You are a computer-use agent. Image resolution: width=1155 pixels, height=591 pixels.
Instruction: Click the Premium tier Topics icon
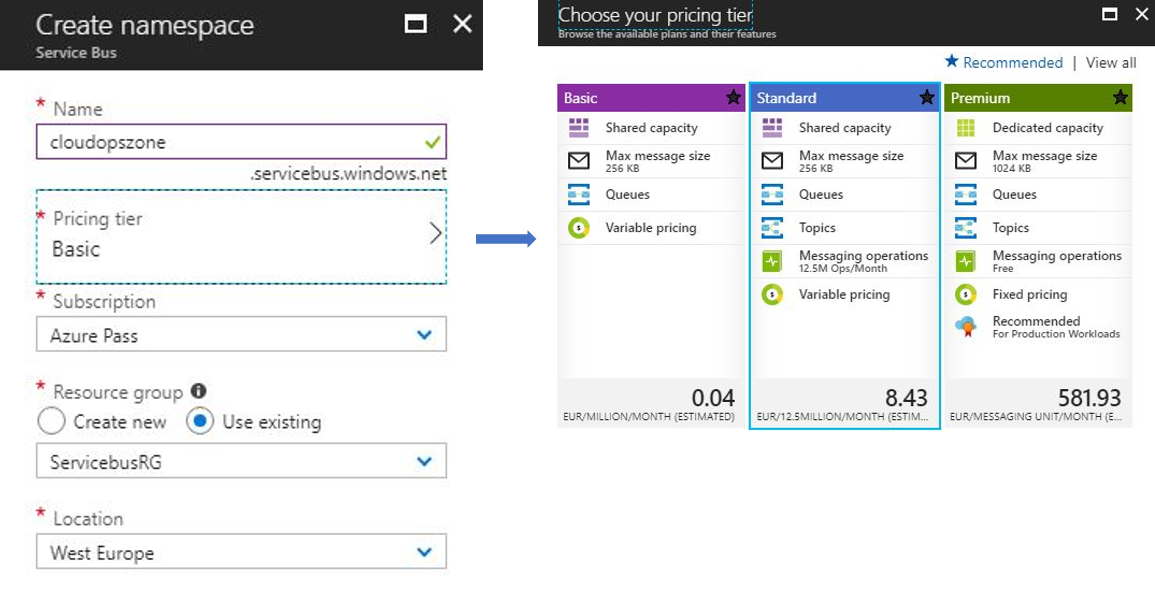pos(966,228)
